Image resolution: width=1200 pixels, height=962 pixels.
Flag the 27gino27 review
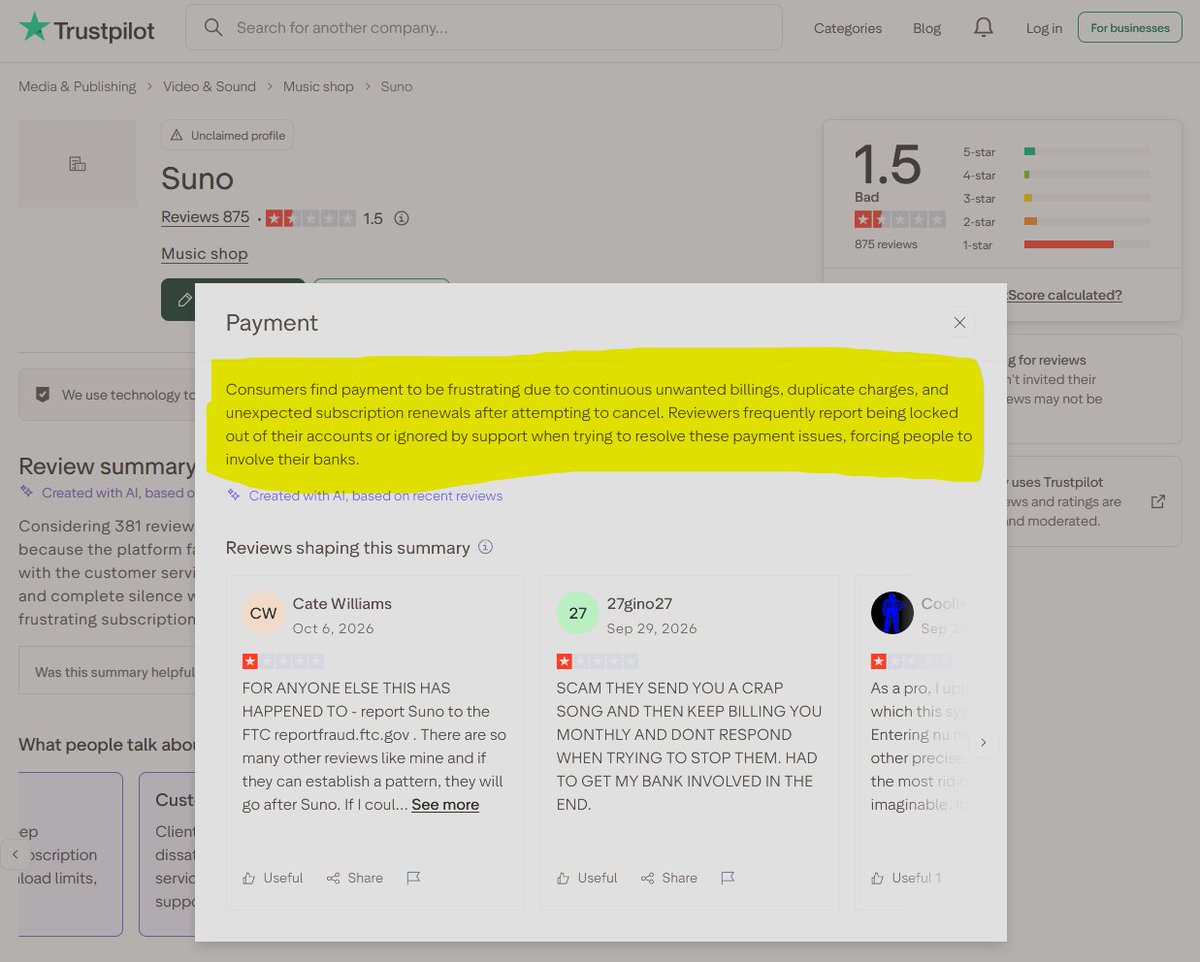727,878
